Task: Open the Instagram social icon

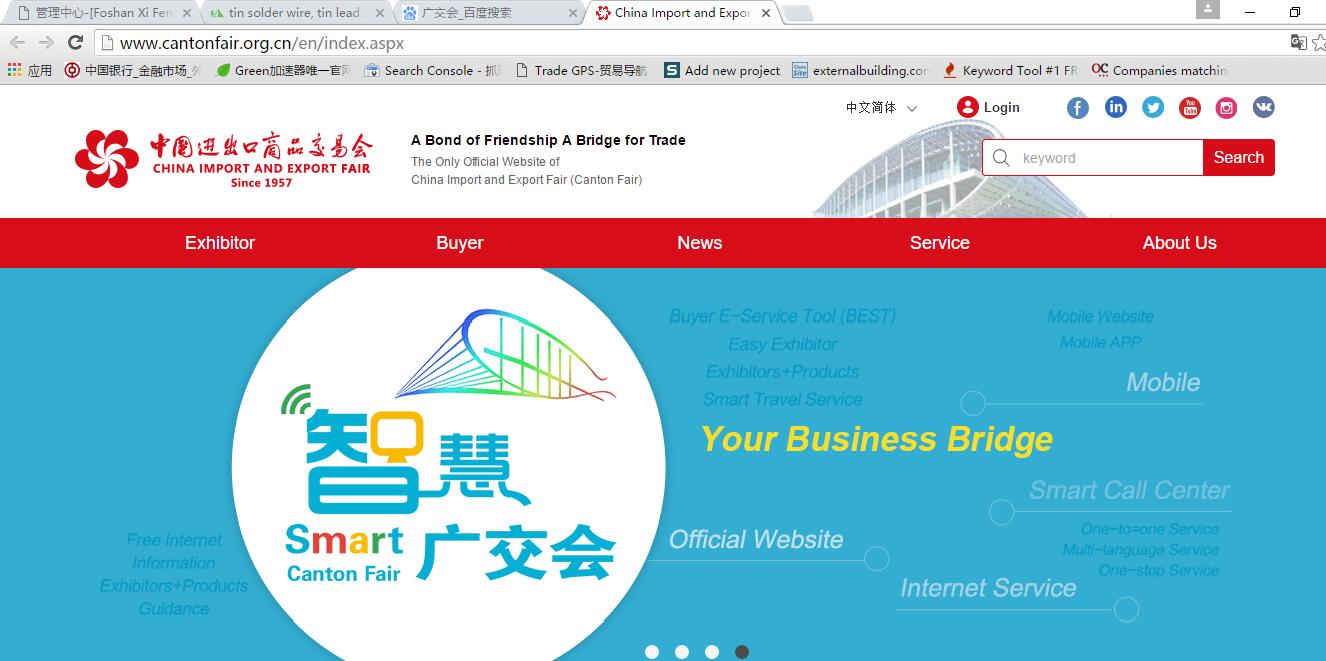Action: tap(1227, 108)
